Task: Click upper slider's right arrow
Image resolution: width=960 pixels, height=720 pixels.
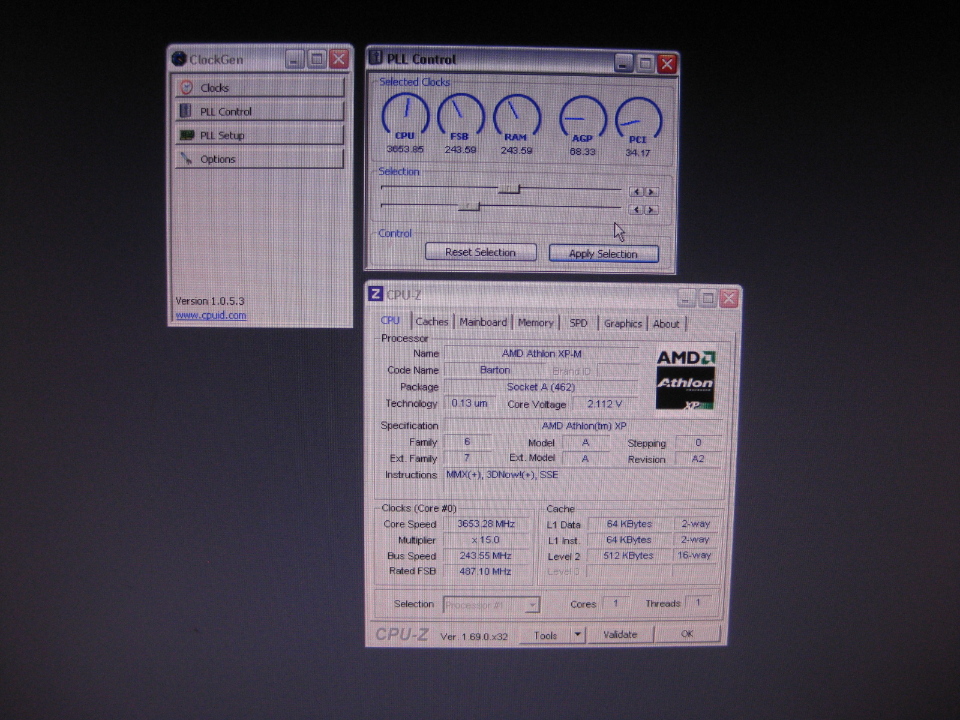Action: point(651,192)
